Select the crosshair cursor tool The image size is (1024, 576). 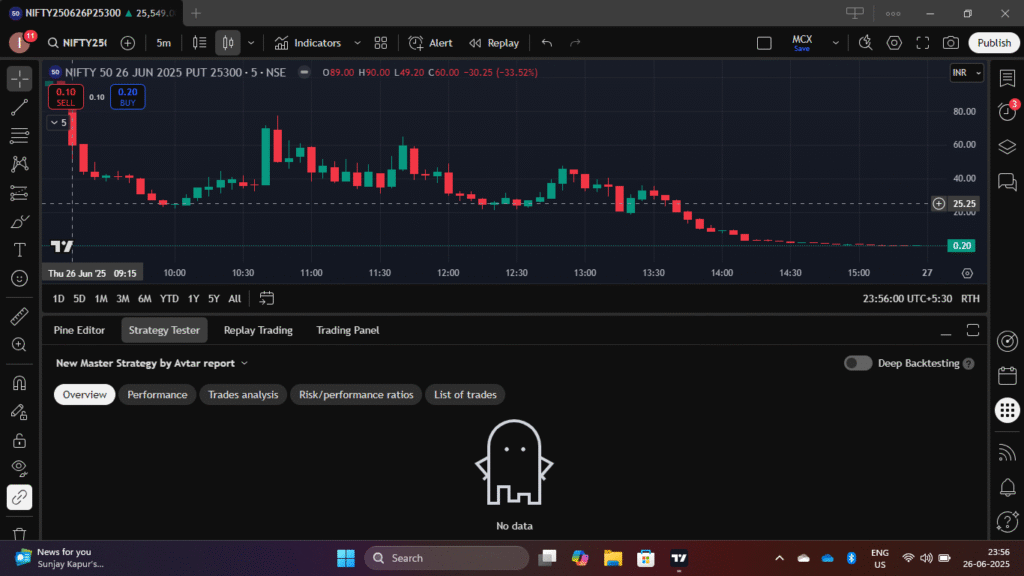(x=20, y=79)
